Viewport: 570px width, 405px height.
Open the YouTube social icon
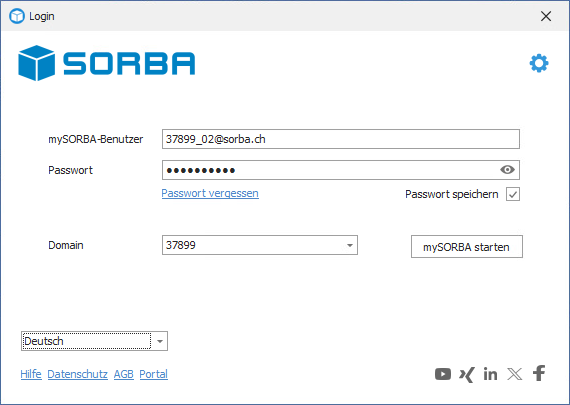[x=443, y=374]
